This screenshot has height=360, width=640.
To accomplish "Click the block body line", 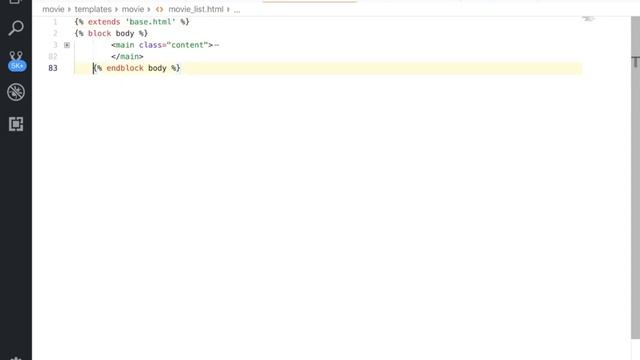I will click(111, 33).
